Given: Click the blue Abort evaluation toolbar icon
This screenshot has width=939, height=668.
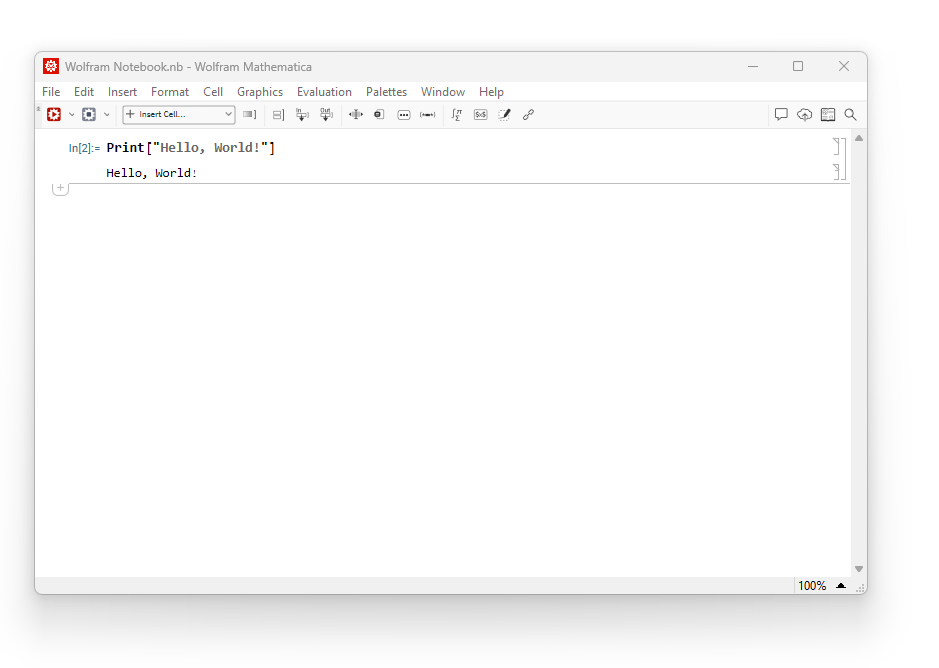Looking at the screenshot, I should [89, 114].
